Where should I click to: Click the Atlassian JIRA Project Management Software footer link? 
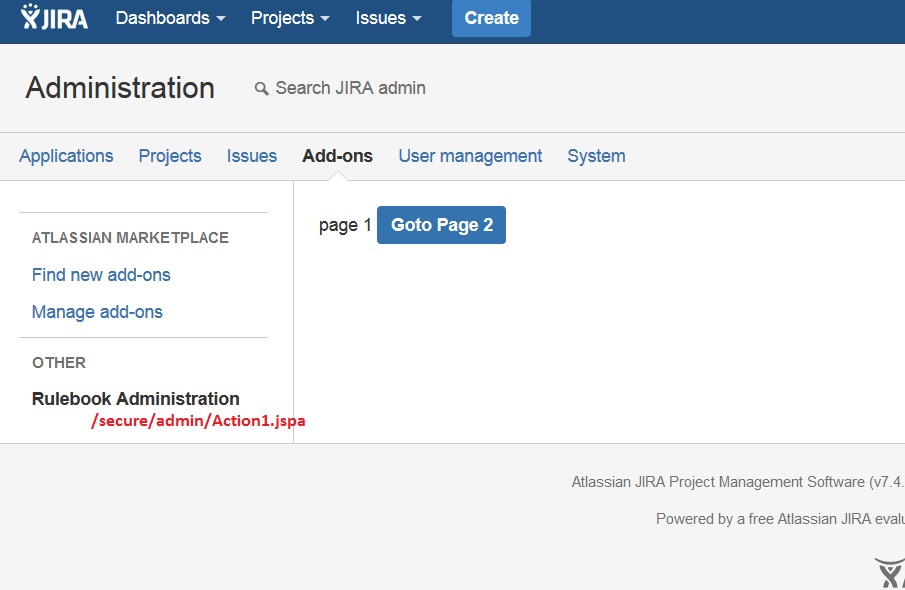pyautogui.click(x=718, y=482)
